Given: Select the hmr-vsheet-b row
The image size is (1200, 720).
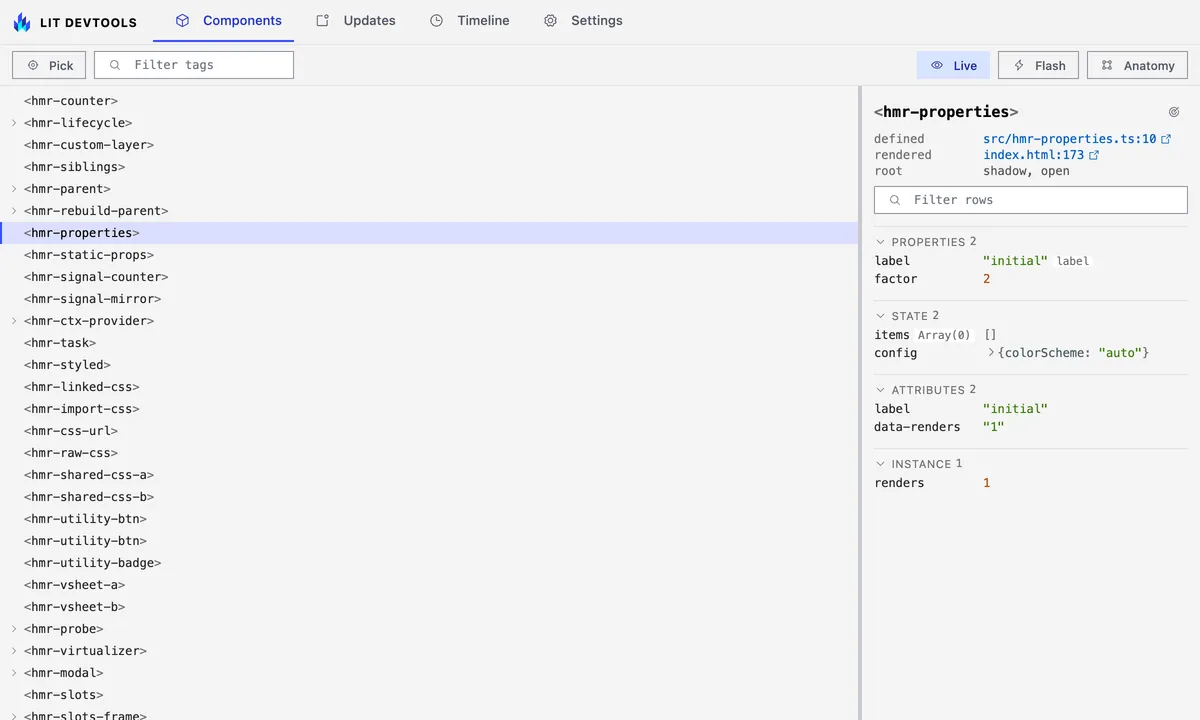Looking at the screenshot, I should coord(429,607).
